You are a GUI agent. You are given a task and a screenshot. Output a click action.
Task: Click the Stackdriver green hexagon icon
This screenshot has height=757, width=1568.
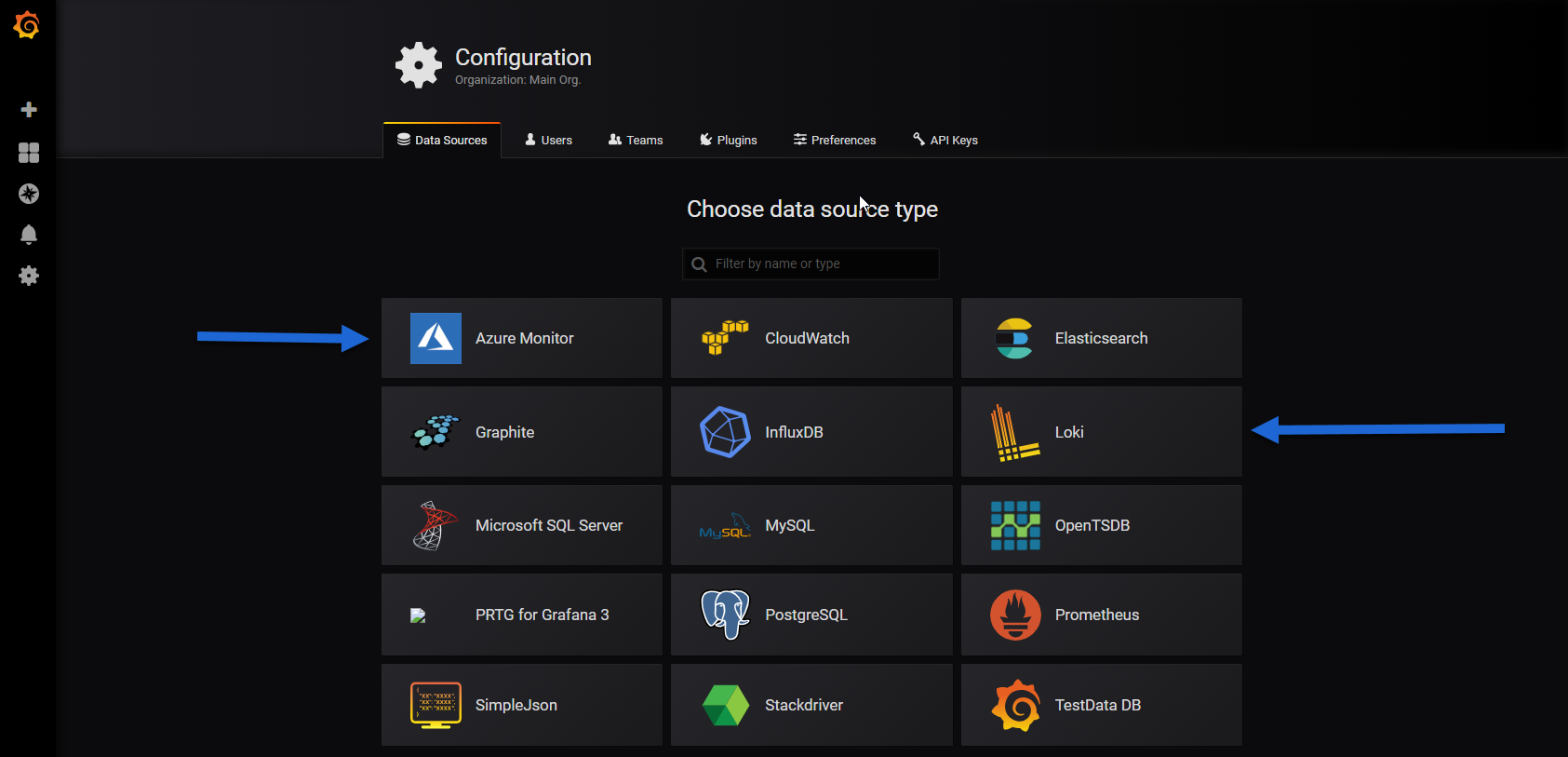point(725,705)
